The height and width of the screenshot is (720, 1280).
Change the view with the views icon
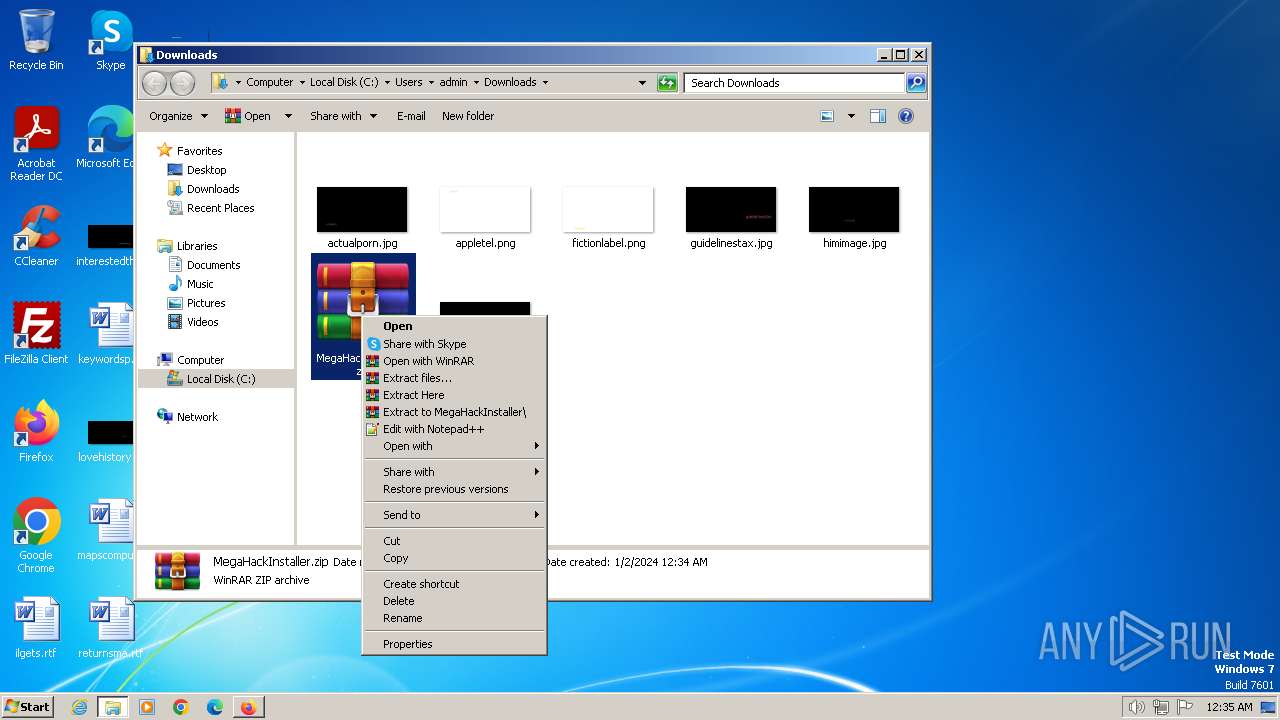827,116
